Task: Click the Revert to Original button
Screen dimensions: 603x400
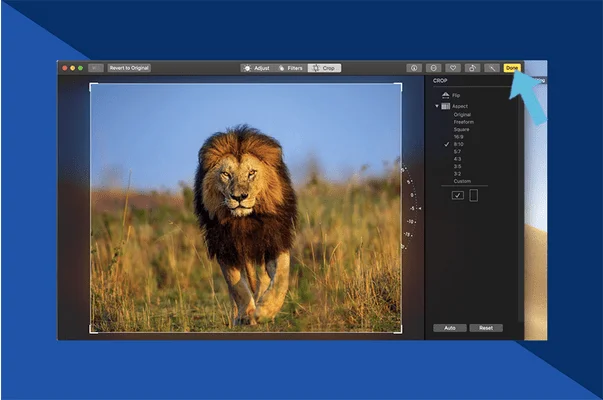Action: coord(130,68)
